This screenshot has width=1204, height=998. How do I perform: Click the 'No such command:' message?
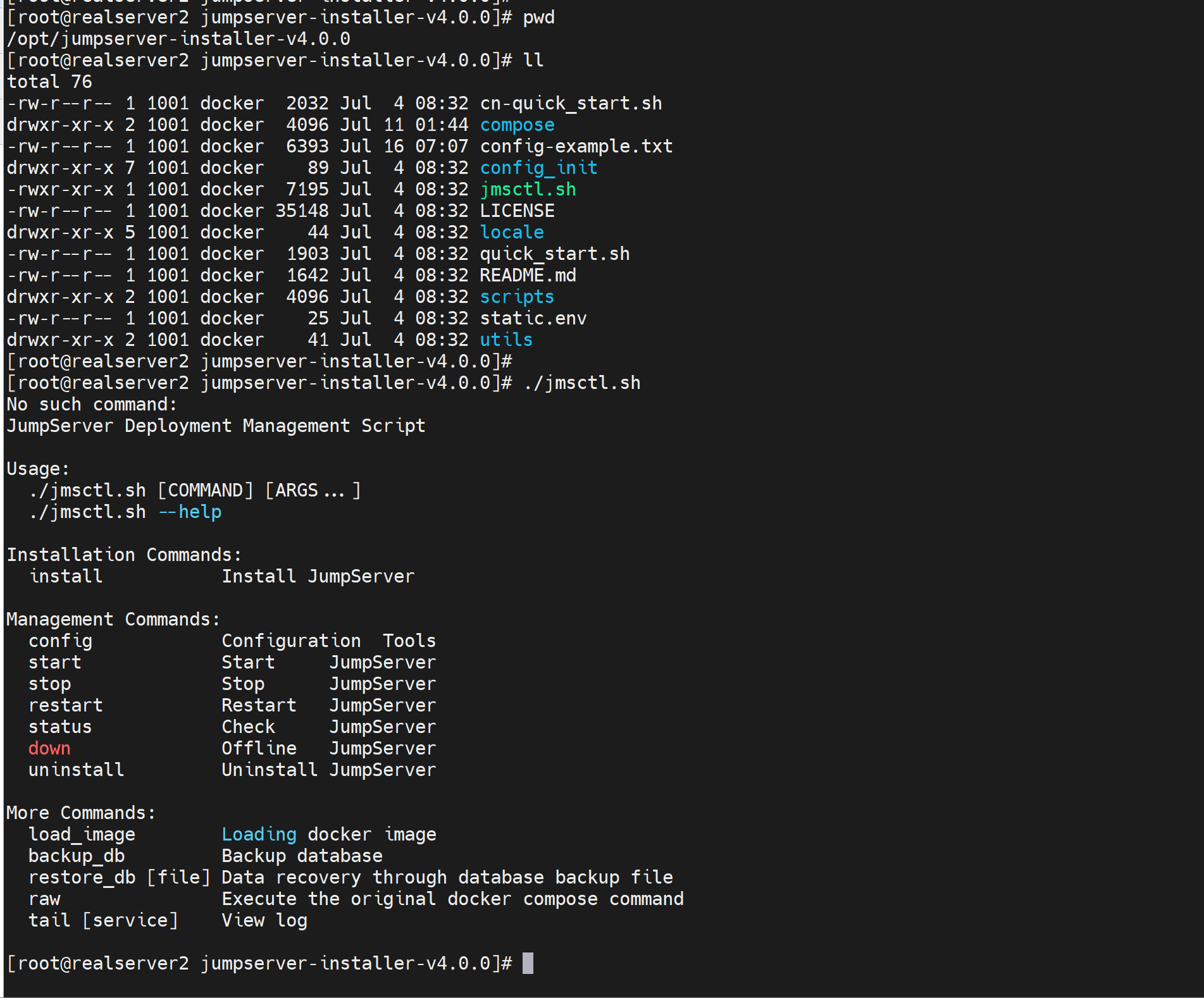pos(92,405)
